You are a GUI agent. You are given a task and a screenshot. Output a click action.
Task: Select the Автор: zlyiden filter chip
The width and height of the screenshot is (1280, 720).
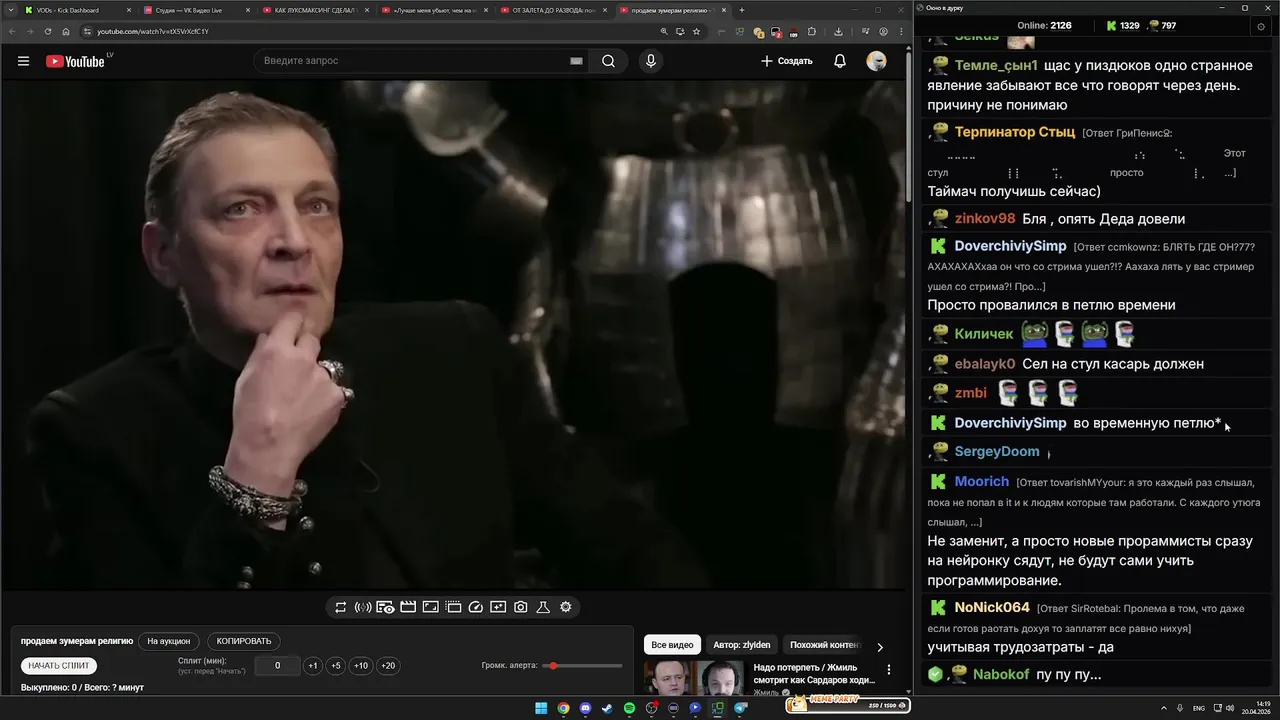coord(741,645)
